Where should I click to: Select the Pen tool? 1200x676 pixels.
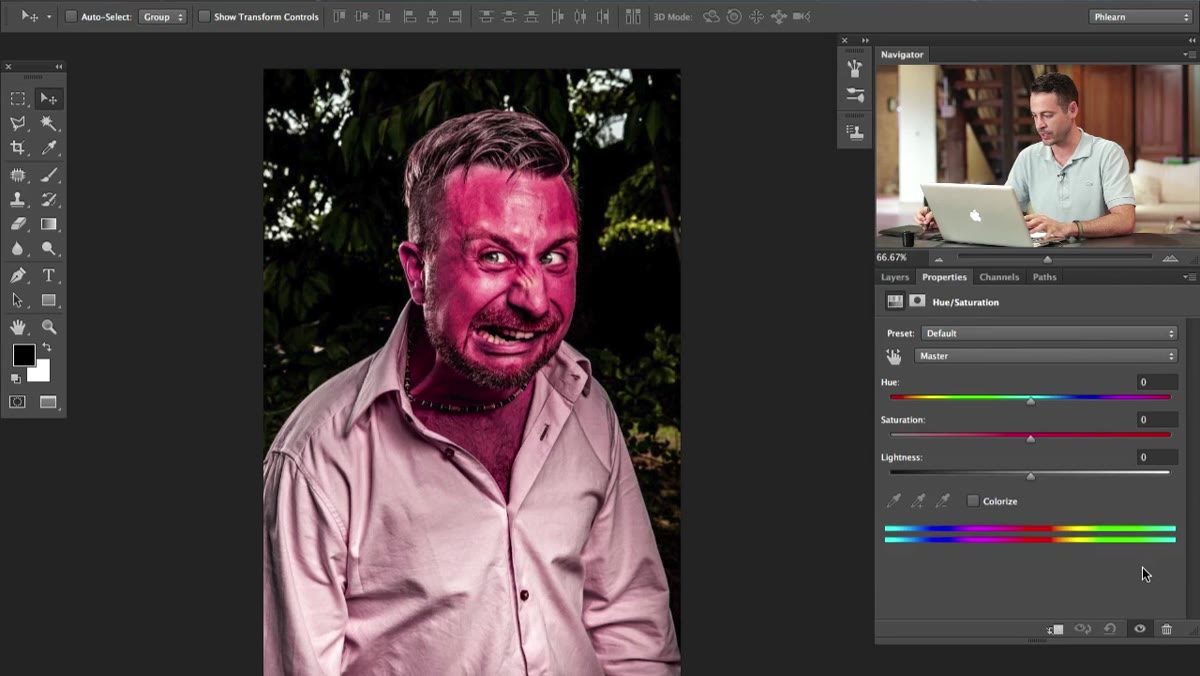point(18,275)
